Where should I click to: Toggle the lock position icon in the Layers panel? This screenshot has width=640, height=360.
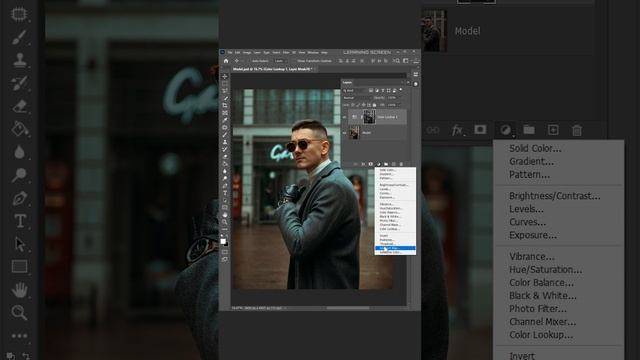pos(364,105)
